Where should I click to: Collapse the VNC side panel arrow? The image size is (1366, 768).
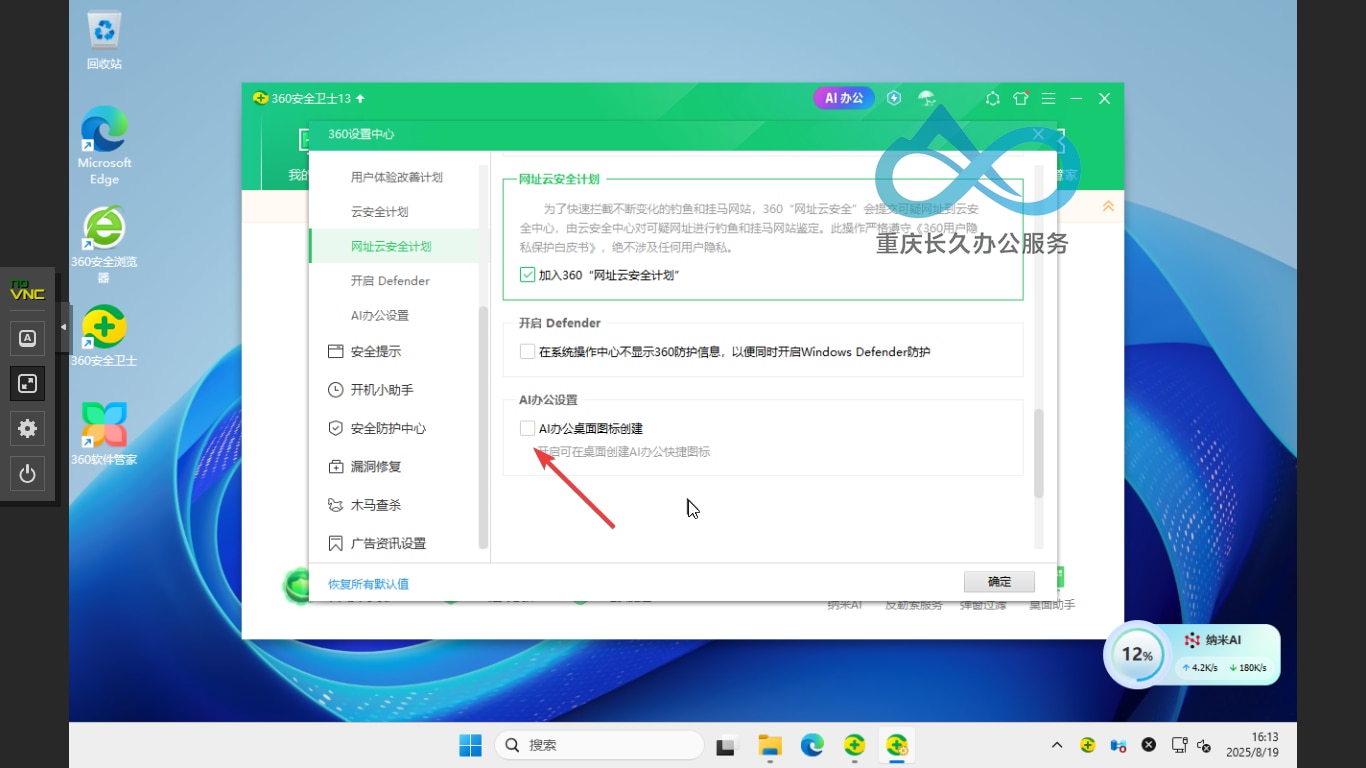(x=64, y=327)
